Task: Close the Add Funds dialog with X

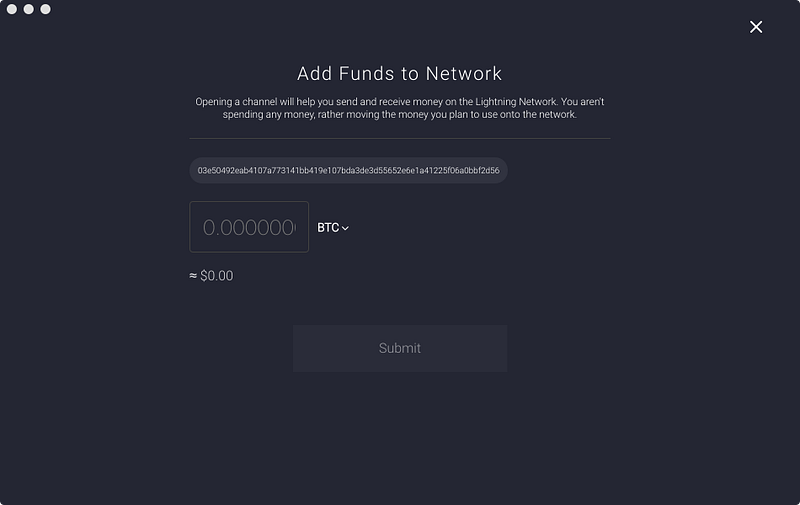Action: coord(756,27)
